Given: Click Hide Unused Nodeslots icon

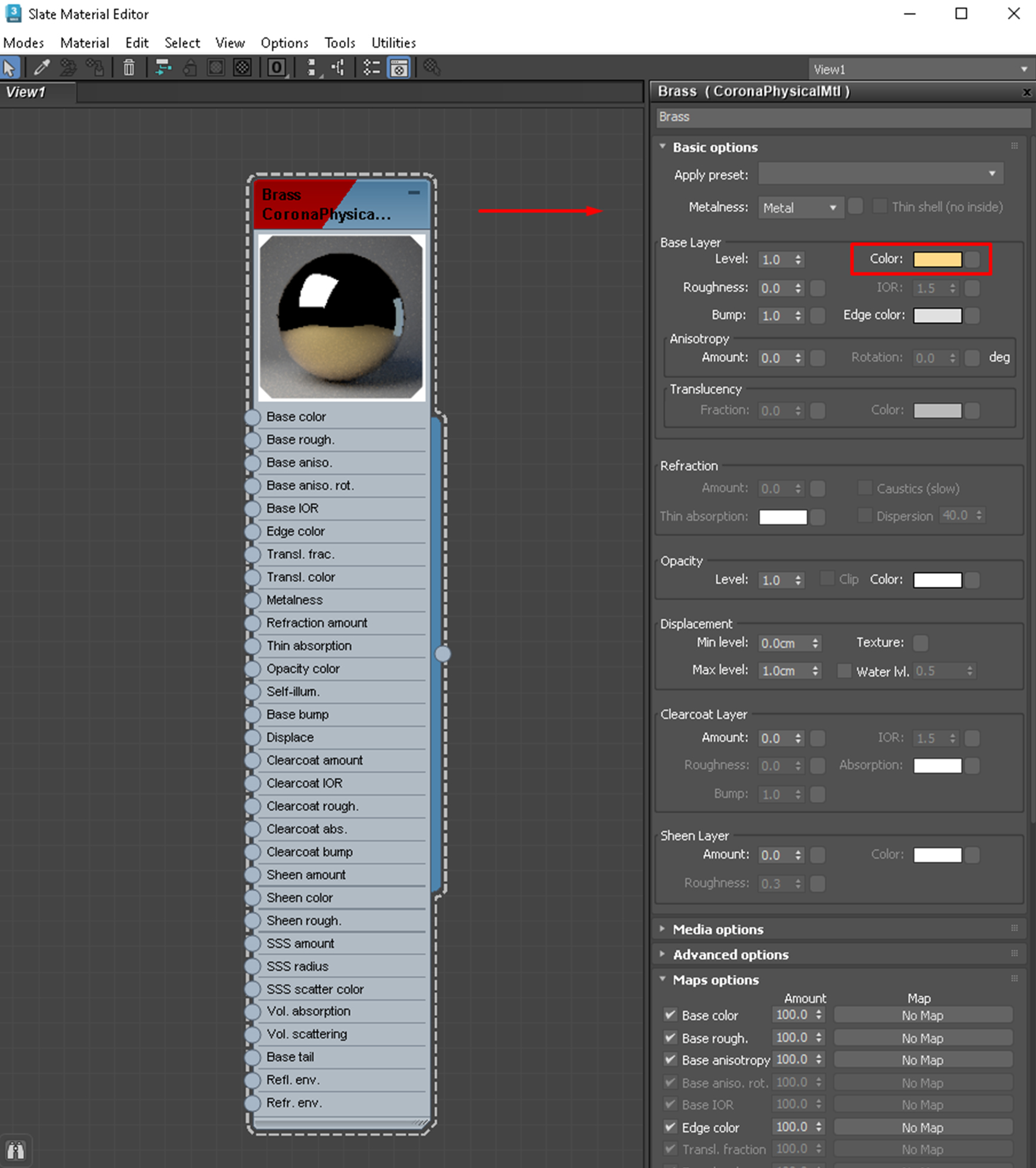Looking at the screenshot, I should [190, 68].
